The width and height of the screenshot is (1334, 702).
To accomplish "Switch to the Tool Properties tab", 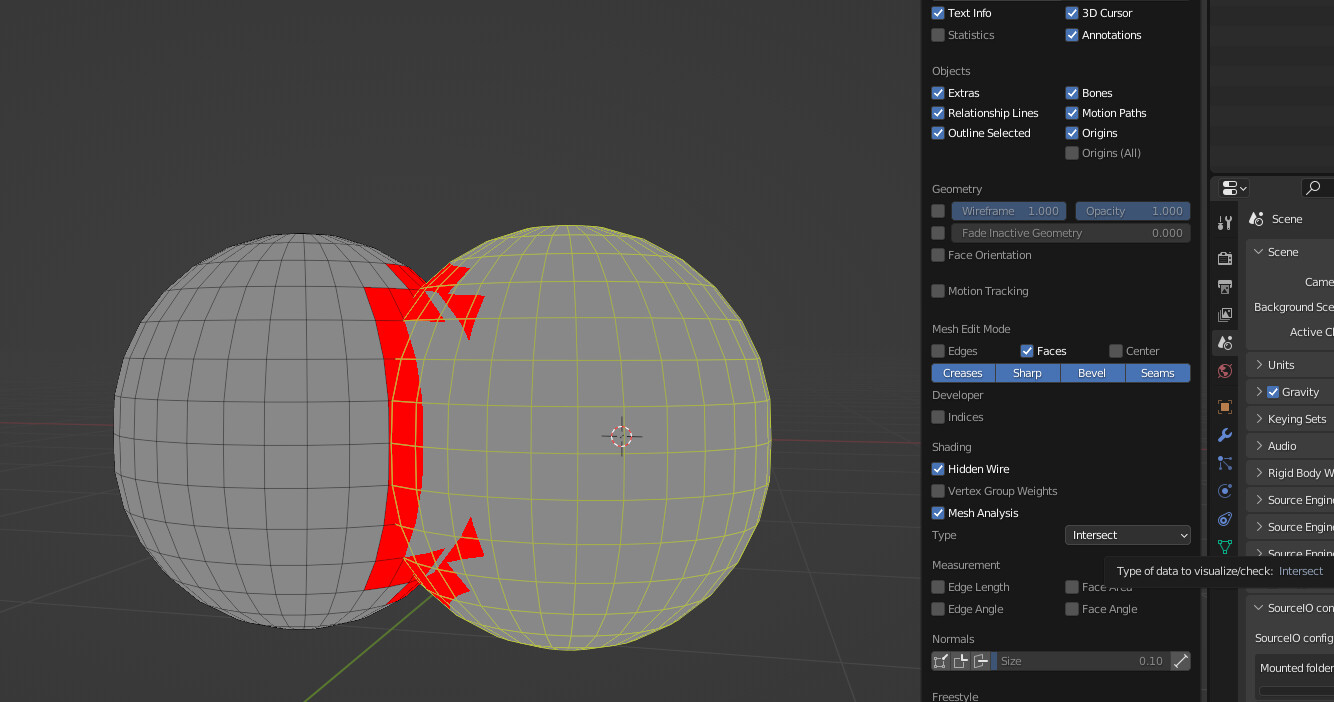I will tap(1224, 221).
